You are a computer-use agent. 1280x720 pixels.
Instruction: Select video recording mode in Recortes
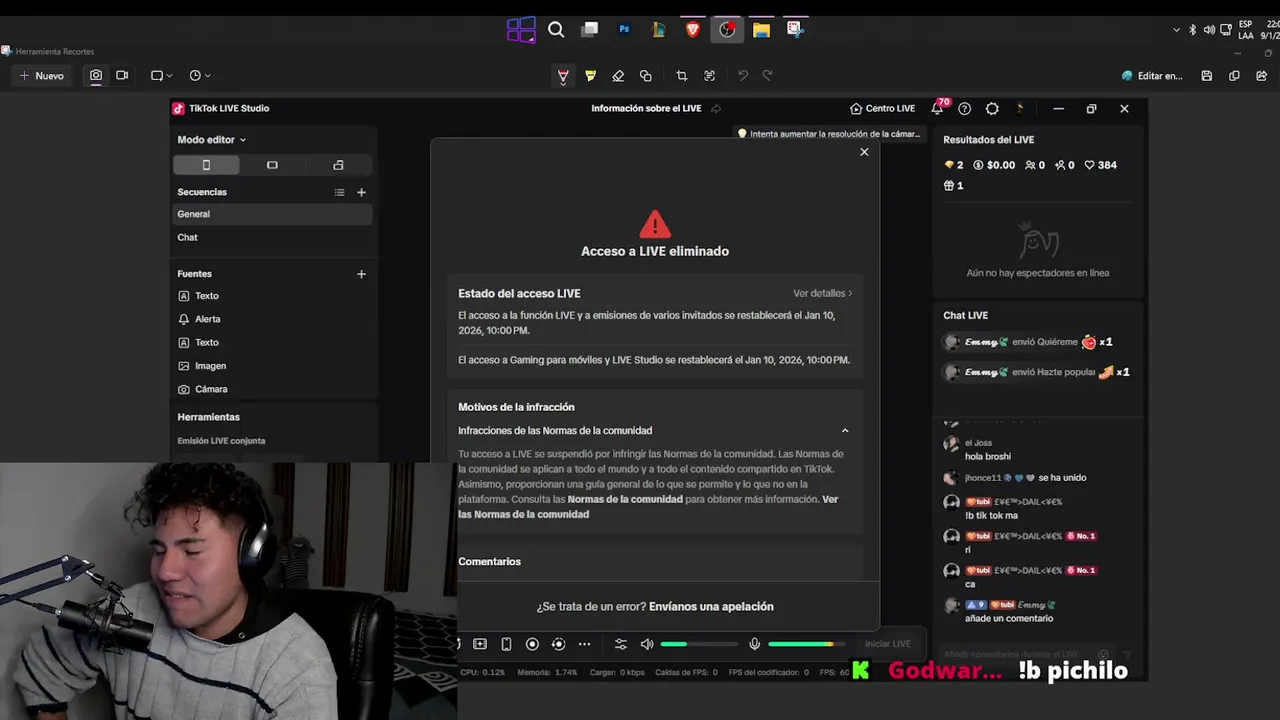coord(122,75)
